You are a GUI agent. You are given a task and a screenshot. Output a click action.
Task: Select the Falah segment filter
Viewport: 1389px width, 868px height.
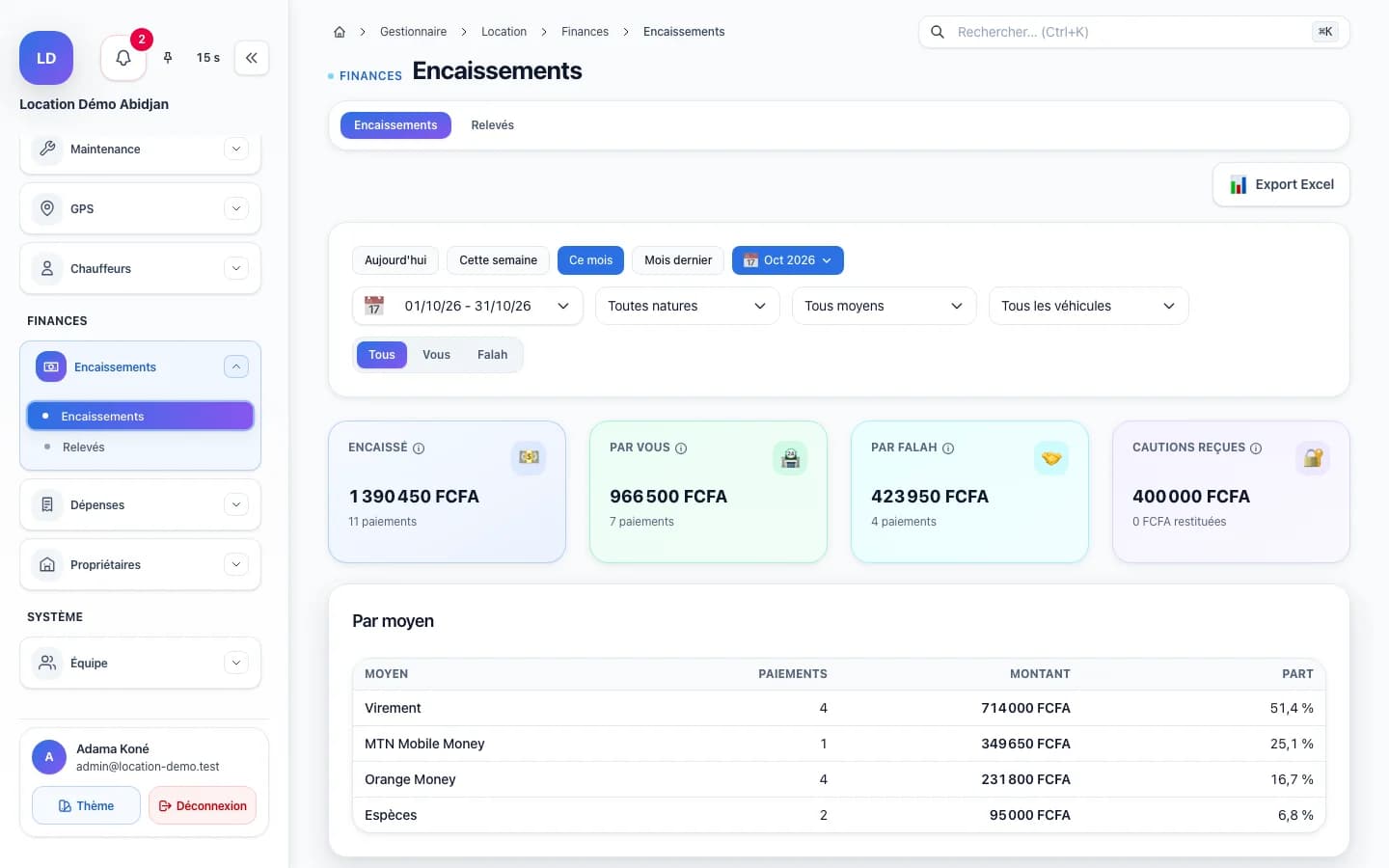tap(492, 355)
